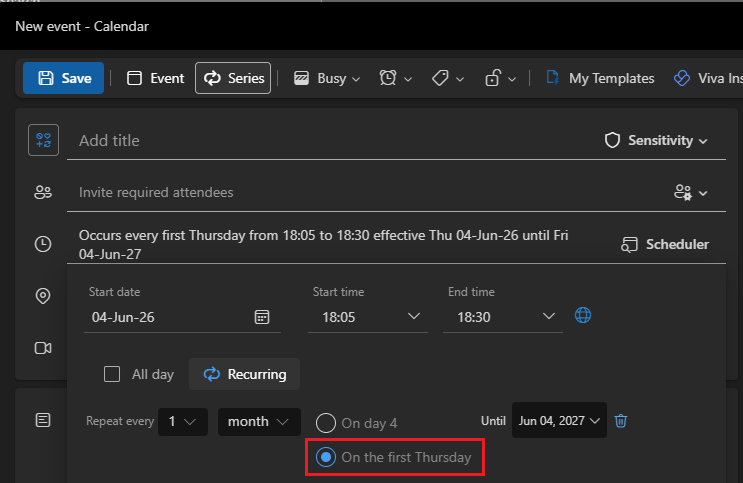Image resolution: width=743 pixels, height=483 pixels.
Task: Click the Sensitivity shield icon
Action: point(612,140)
